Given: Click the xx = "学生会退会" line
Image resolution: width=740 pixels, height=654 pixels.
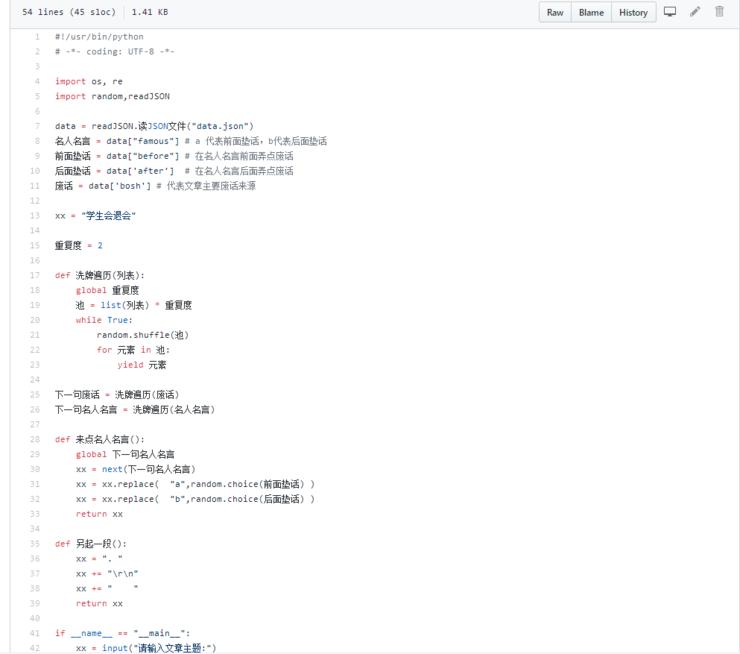Looking at the screenshot, I should pyautogui.click(x=95, y=216).
